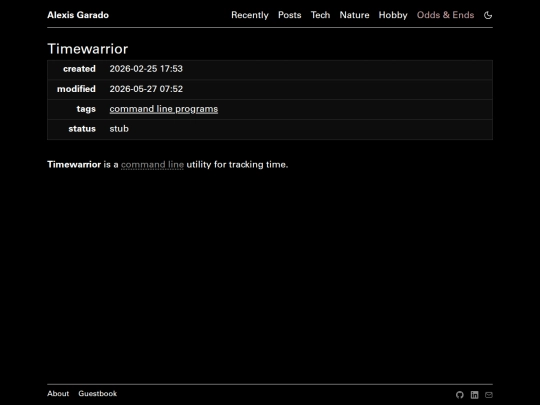Open the command line programs tag
The image size is (540, 405).
pos(164,109)
